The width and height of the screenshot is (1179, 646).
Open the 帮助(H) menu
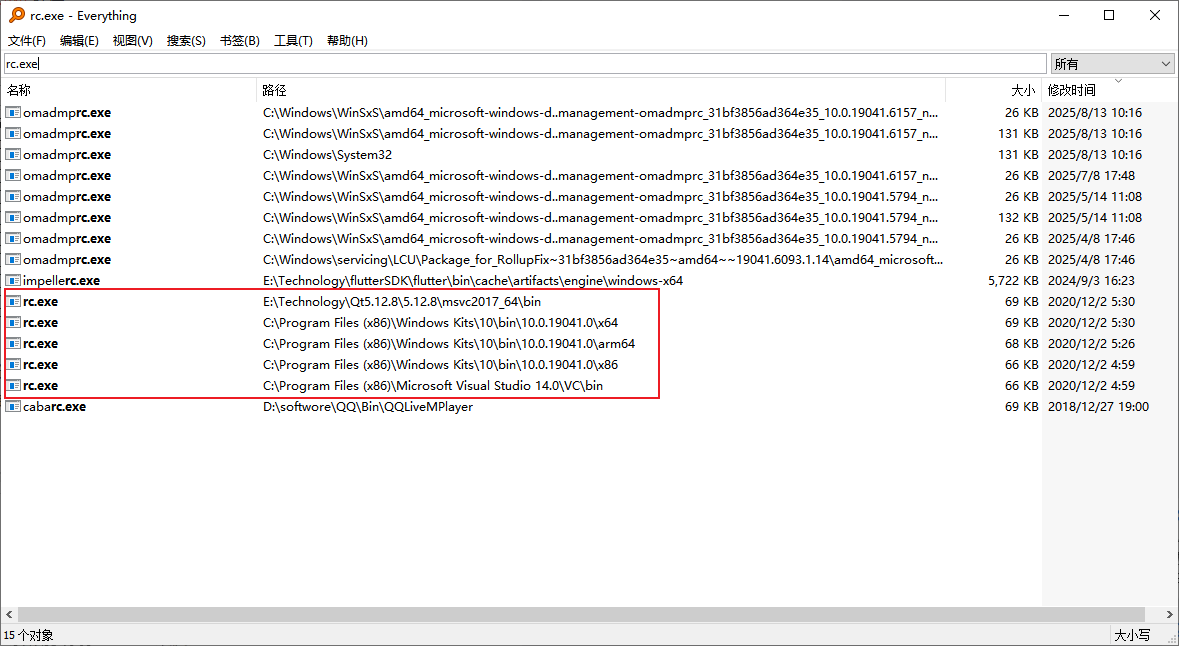[347, 41]
